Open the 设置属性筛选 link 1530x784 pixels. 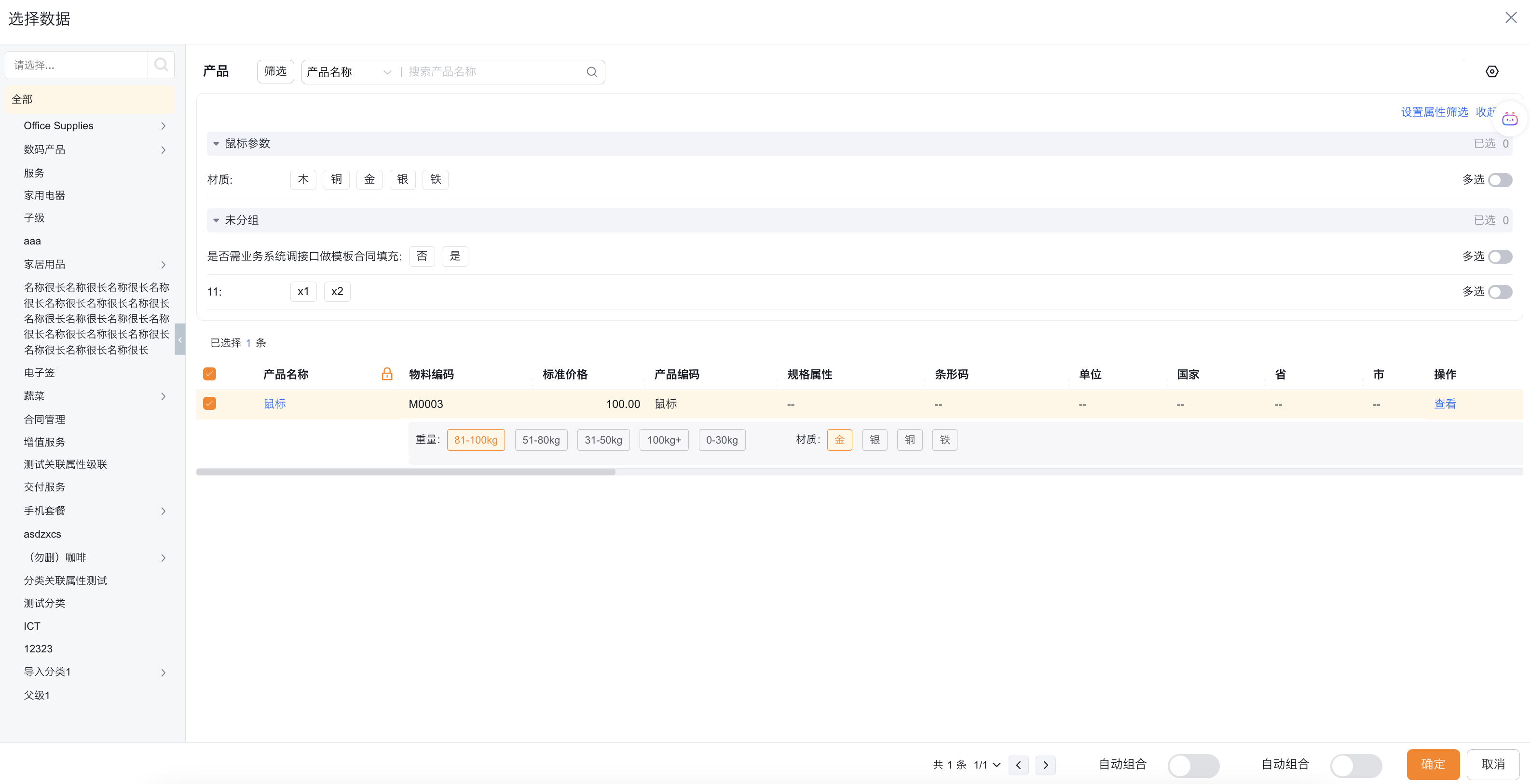1434,112
